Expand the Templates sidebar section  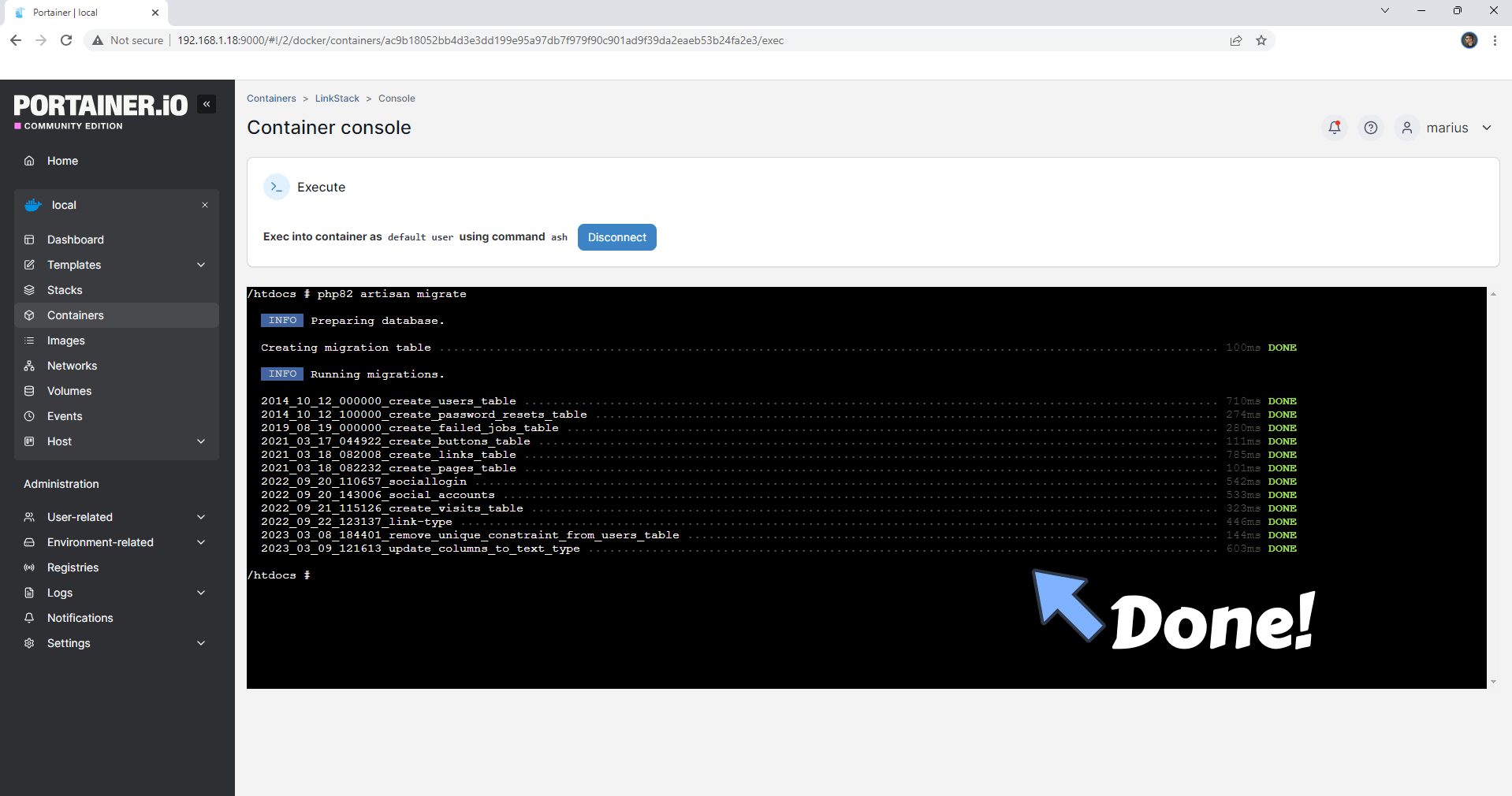(201, 265)
